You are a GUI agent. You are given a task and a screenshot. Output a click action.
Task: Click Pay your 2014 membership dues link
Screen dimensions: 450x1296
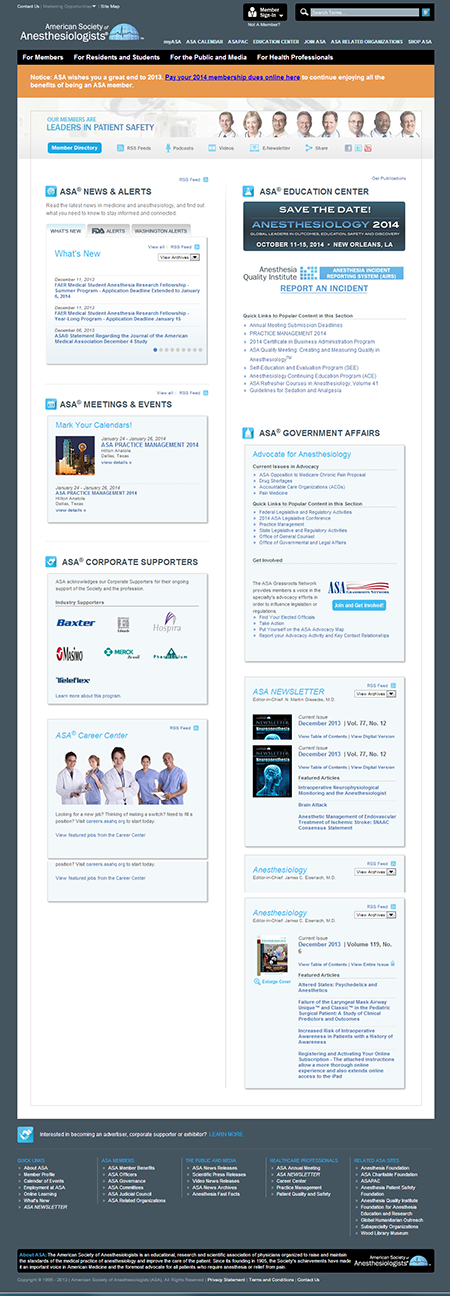pyautogui.click(x=232, y=76)
